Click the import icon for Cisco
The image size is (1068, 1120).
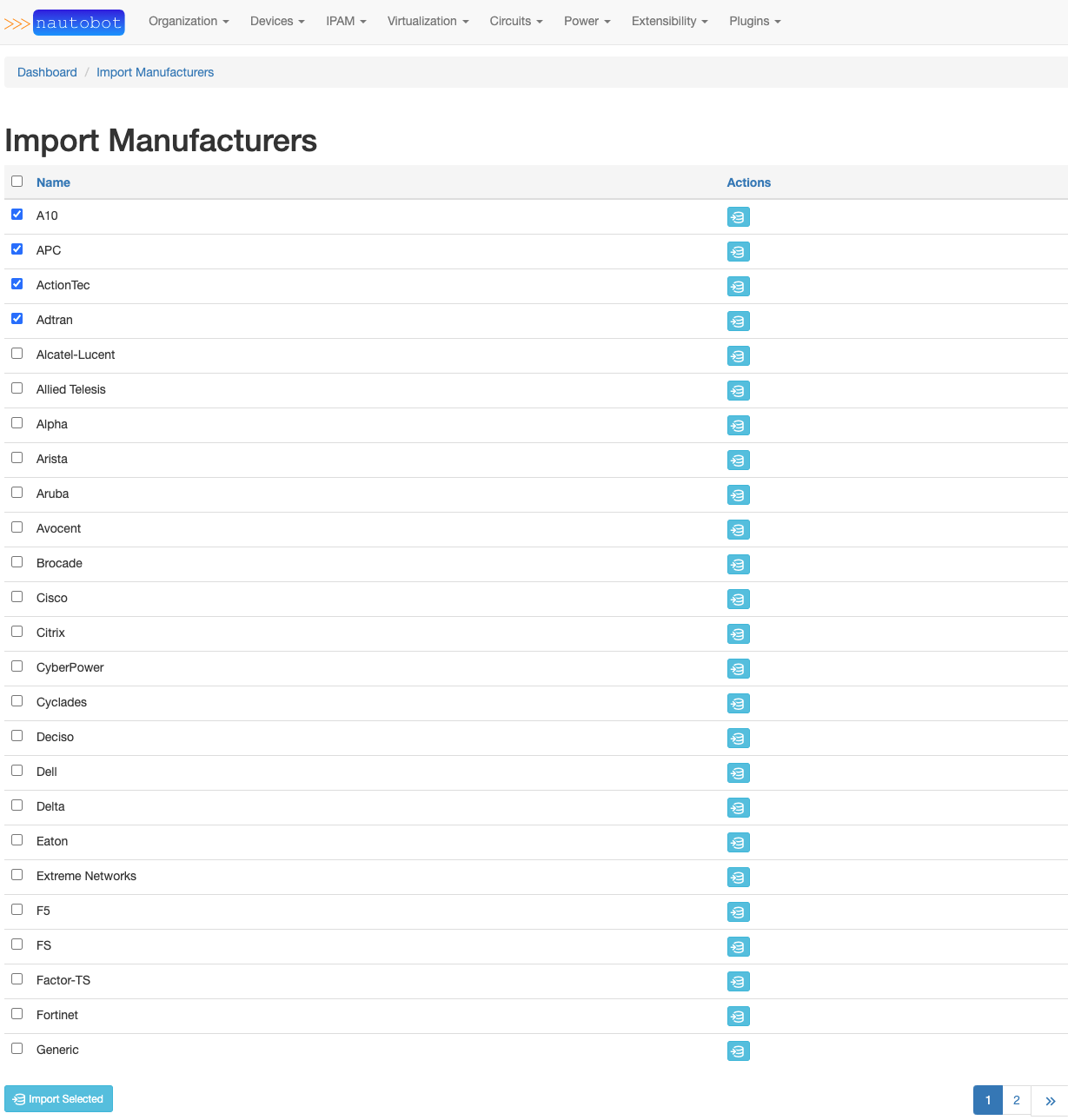tap(738, 599)
